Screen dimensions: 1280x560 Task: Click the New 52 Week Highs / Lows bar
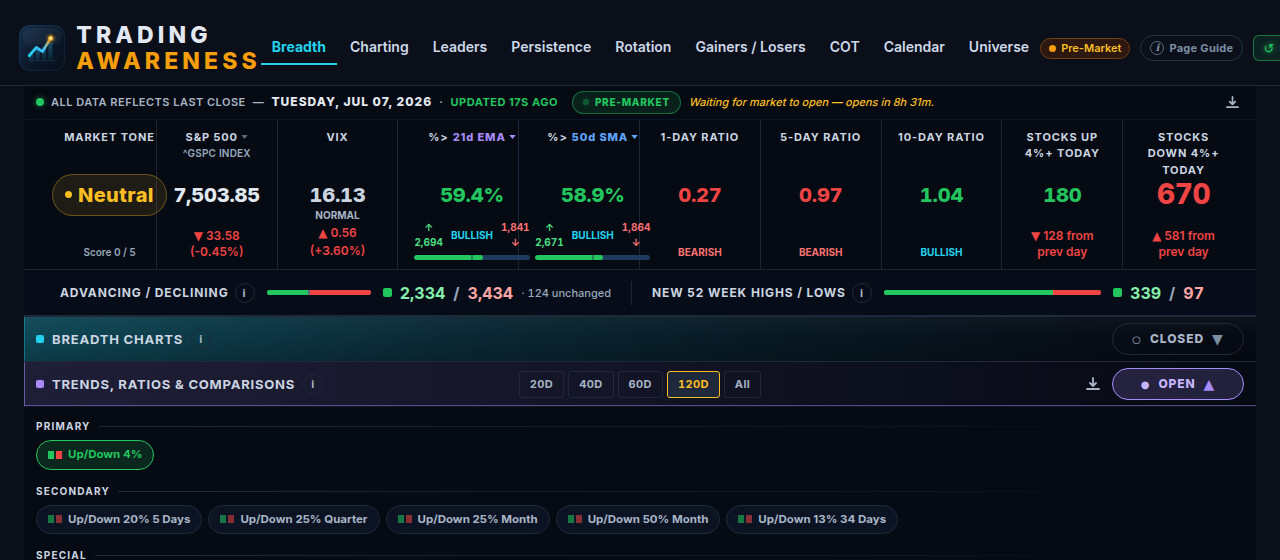[992, 293]
